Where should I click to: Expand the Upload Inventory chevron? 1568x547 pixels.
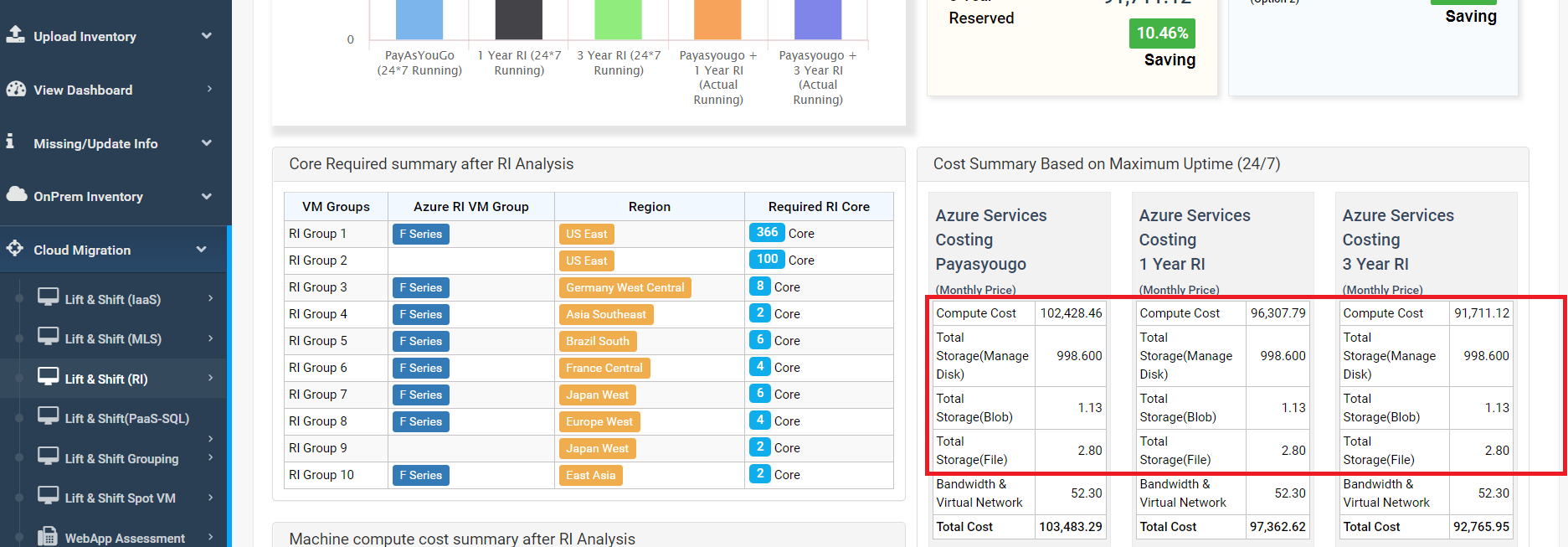point(207,36)
